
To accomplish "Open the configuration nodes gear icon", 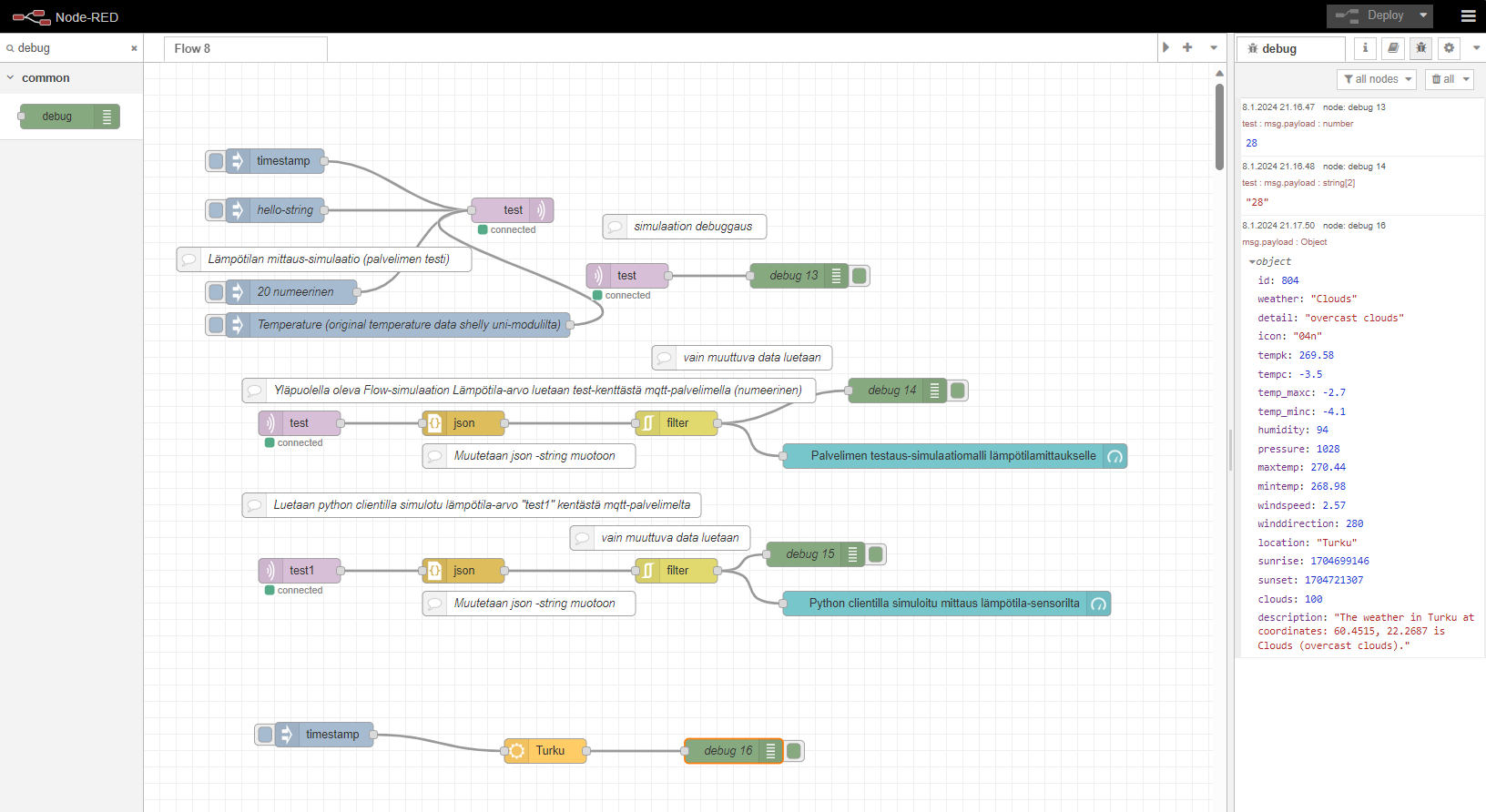I will [x=1450, y=48].
